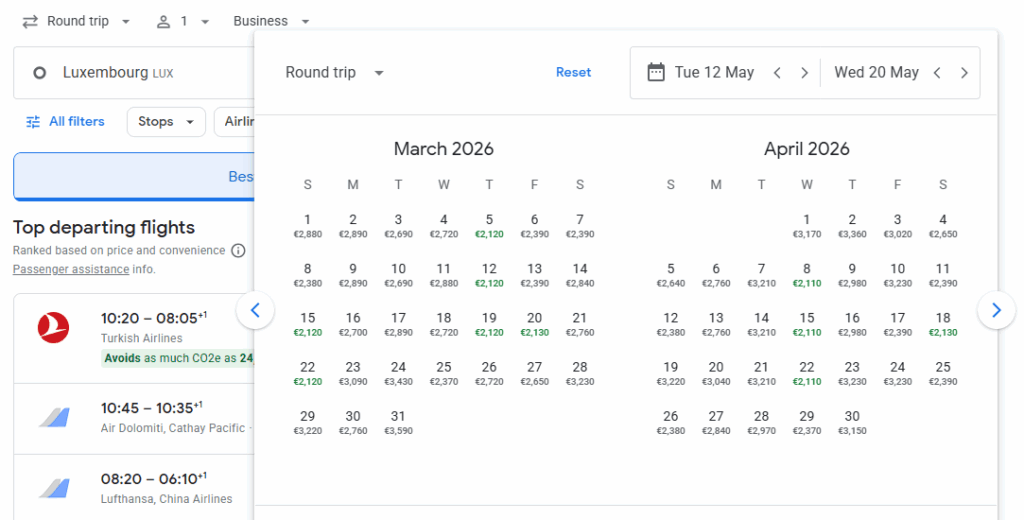The width and height of the screenshot is (1024, 520).
Task: Click the Top departing flights heading
Action: click(104, 227)
